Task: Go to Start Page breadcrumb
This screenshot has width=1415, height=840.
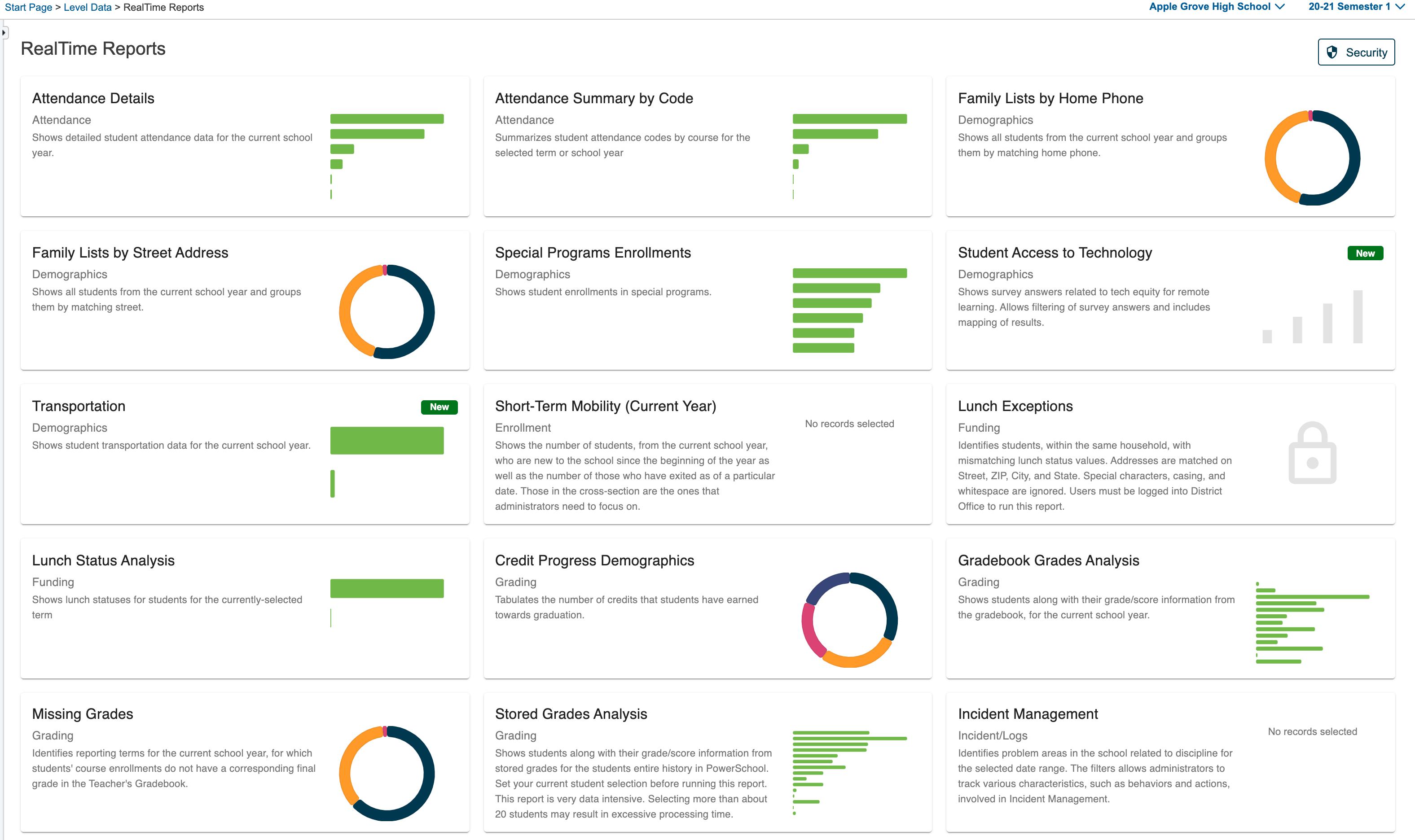Action: click(x=28, y=7)
